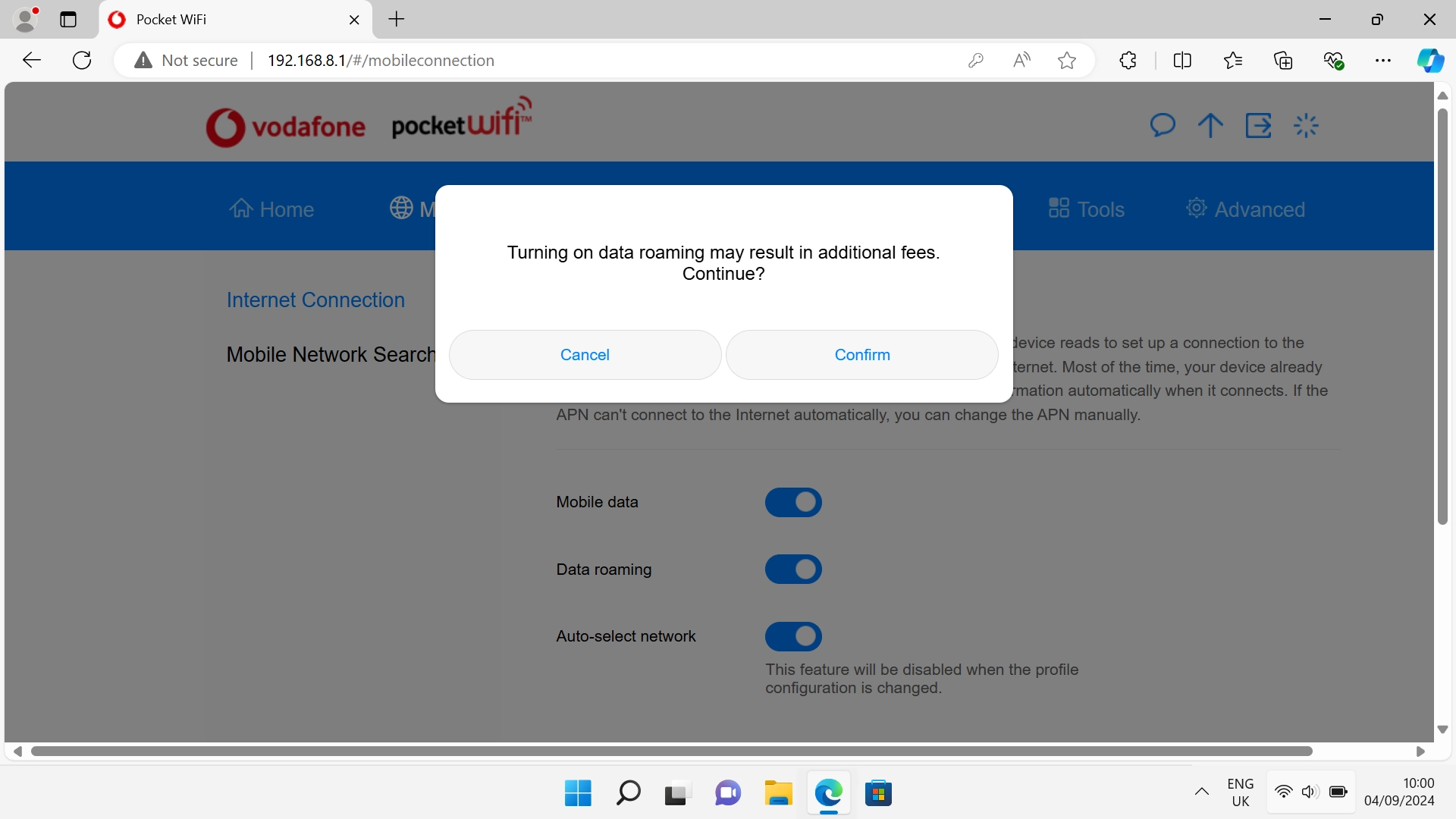Click the firmware update arrow icon
This screenshot has height=819, width=1456.
(1210, 125)
